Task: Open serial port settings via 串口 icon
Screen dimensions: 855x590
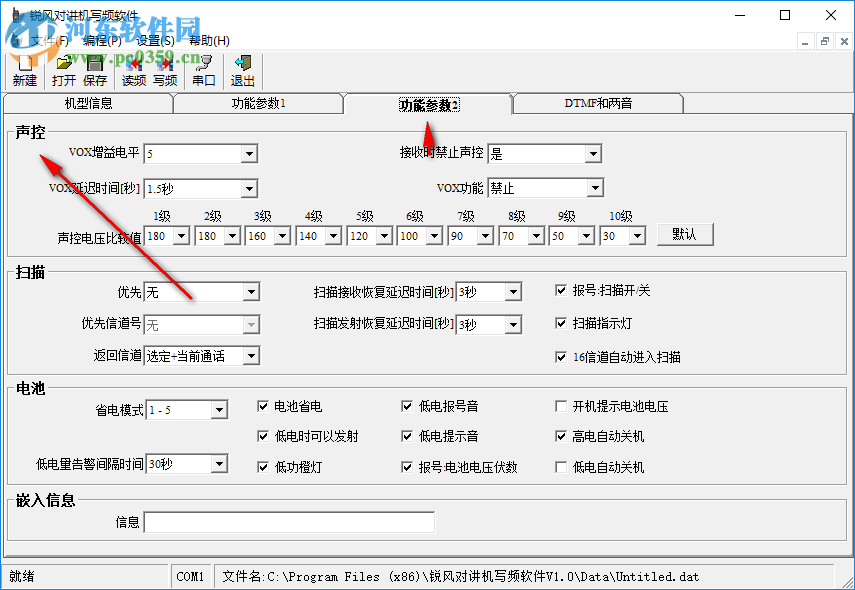Action: pos(204,65)
